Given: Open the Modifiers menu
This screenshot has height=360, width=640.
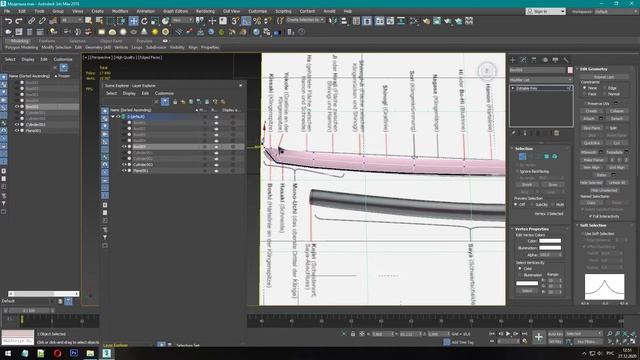Looking at the screenshot, I should [120, 11].
